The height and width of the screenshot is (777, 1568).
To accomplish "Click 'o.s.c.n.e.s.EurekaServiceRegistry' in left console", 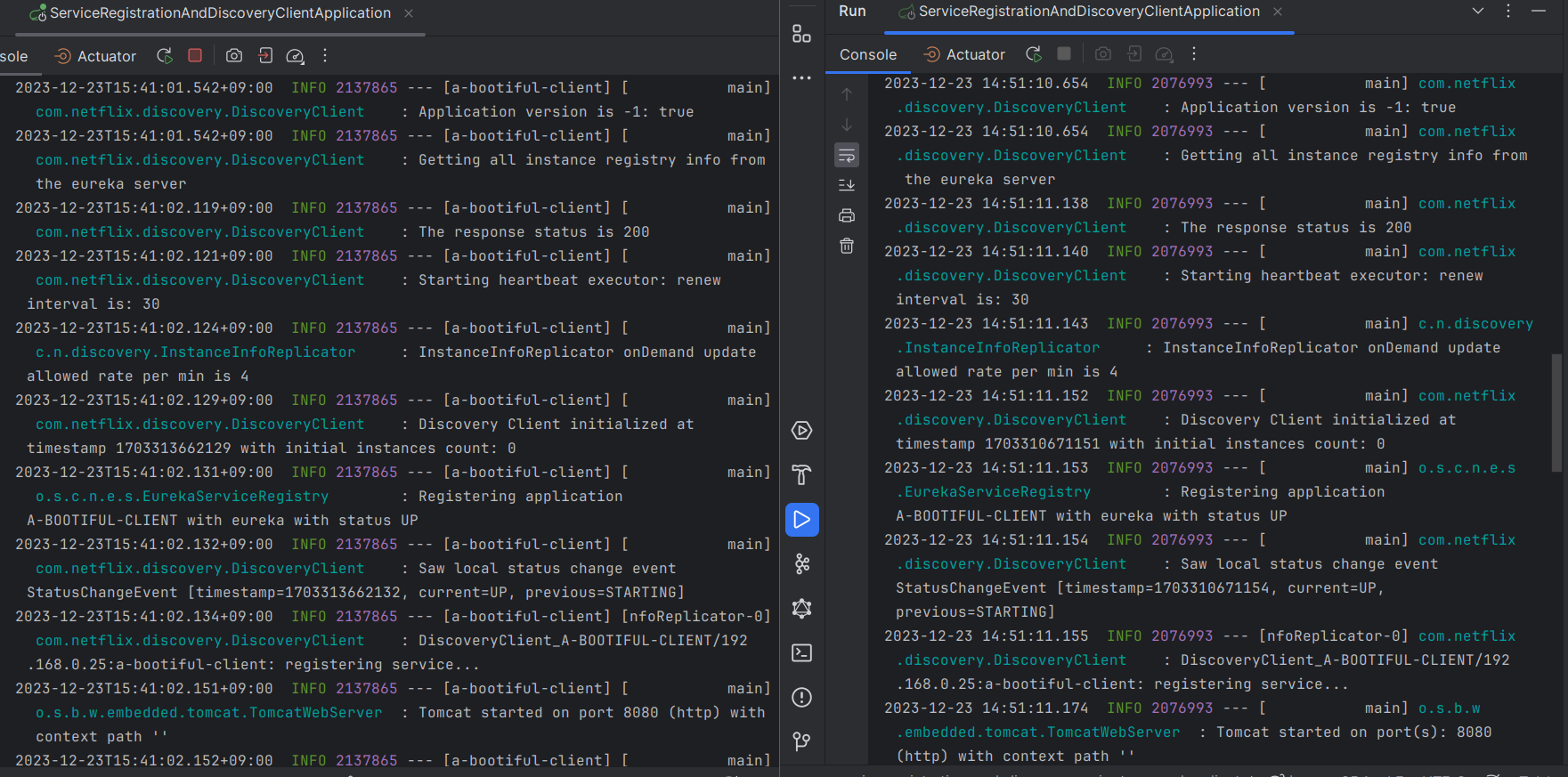I will (x=182, y=497).
